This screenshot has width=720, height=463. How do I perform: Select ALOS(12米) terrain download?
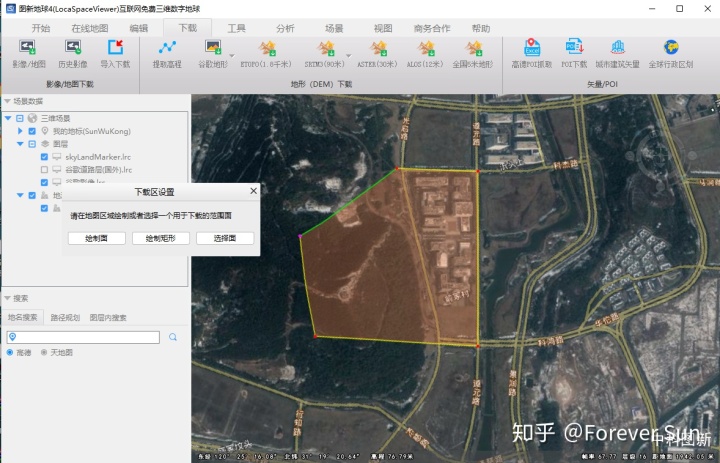point(425,54)
